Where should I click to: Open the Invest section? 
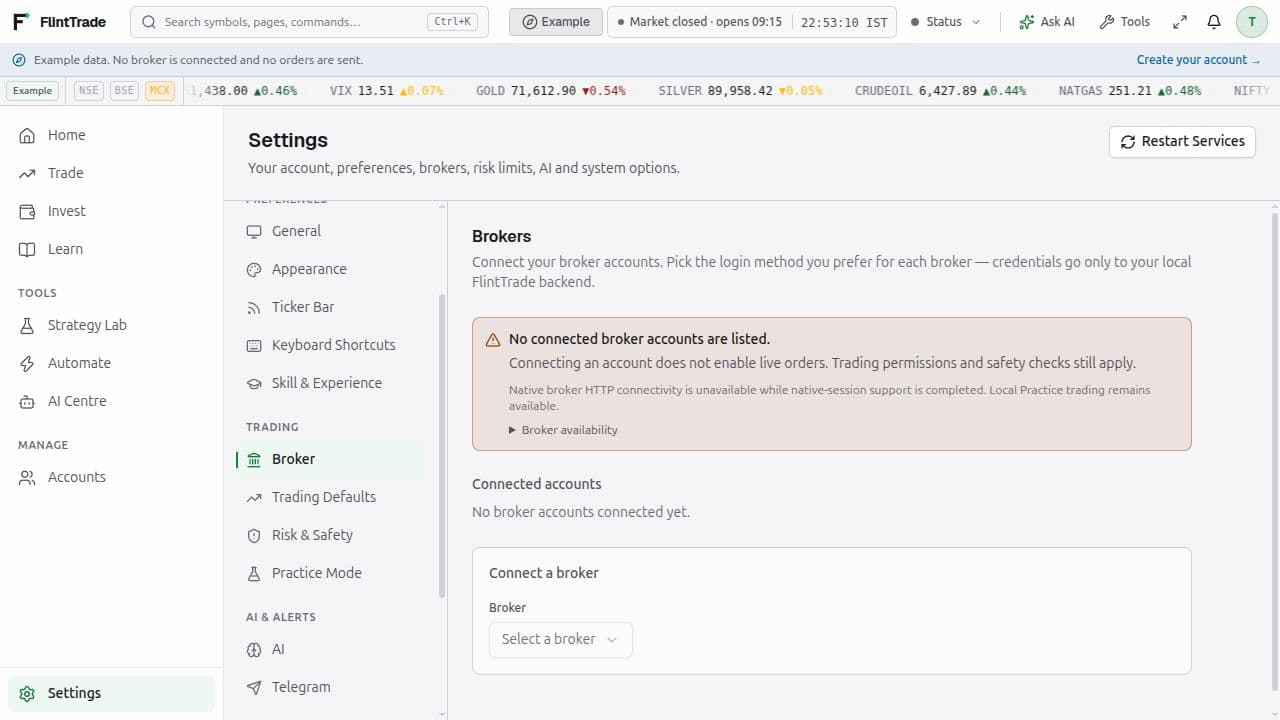pos(111,211)
